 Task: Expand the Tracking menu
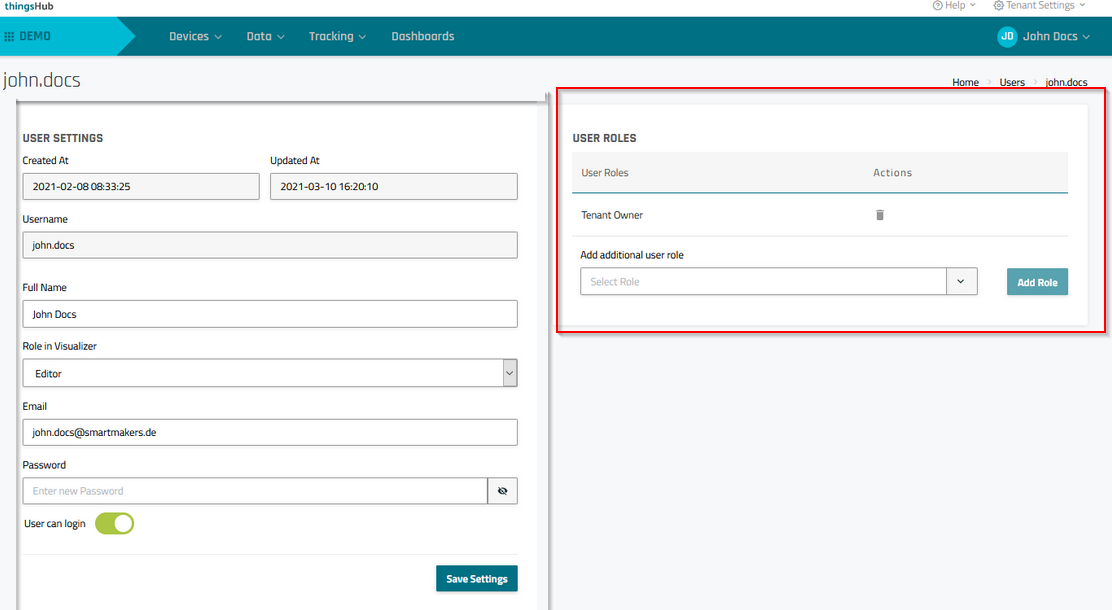(x=337, y=36)
